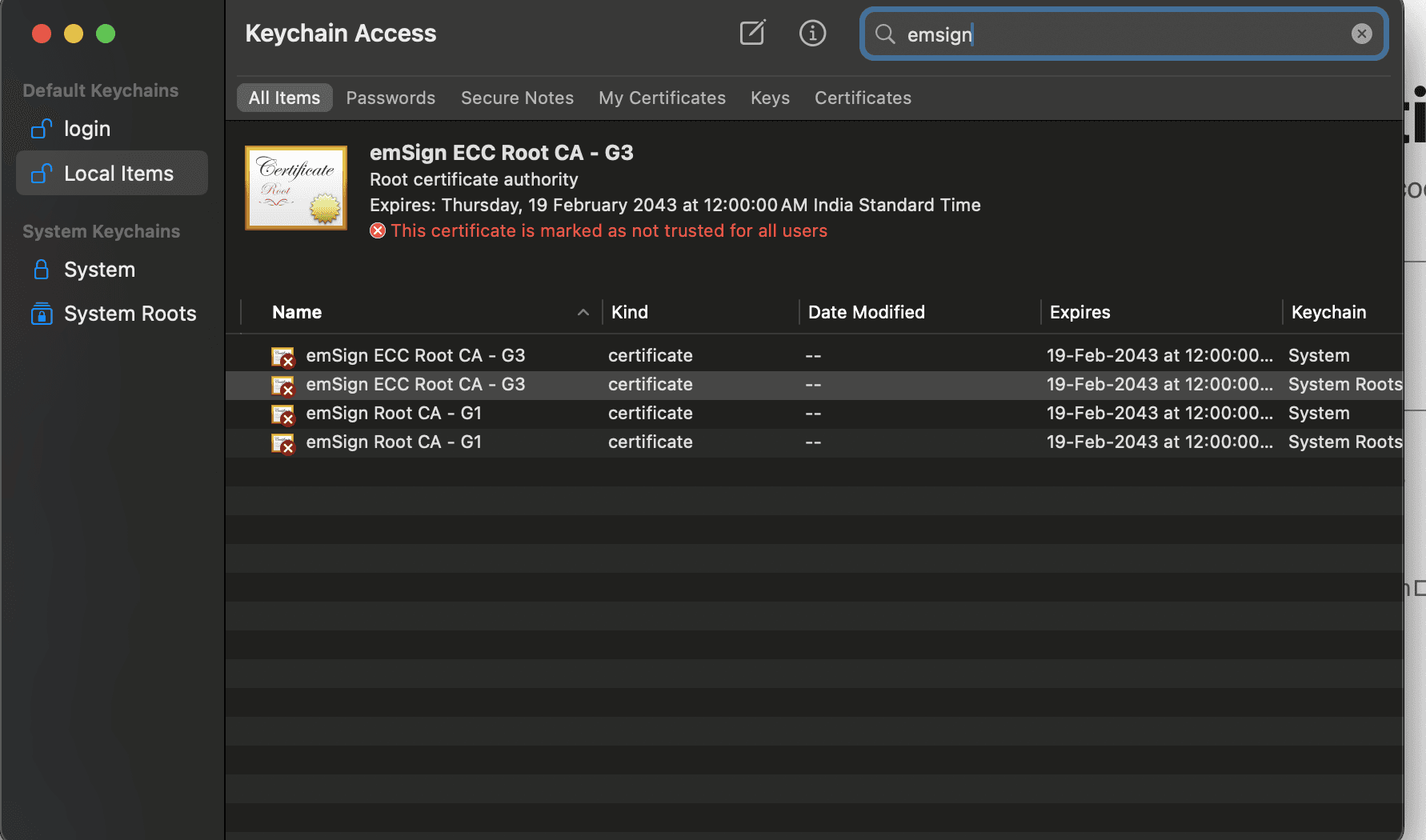Sort by the Date Modified column
Image resolution: width=1426 pixels, height=840 pixels.
tap(867, 312)
